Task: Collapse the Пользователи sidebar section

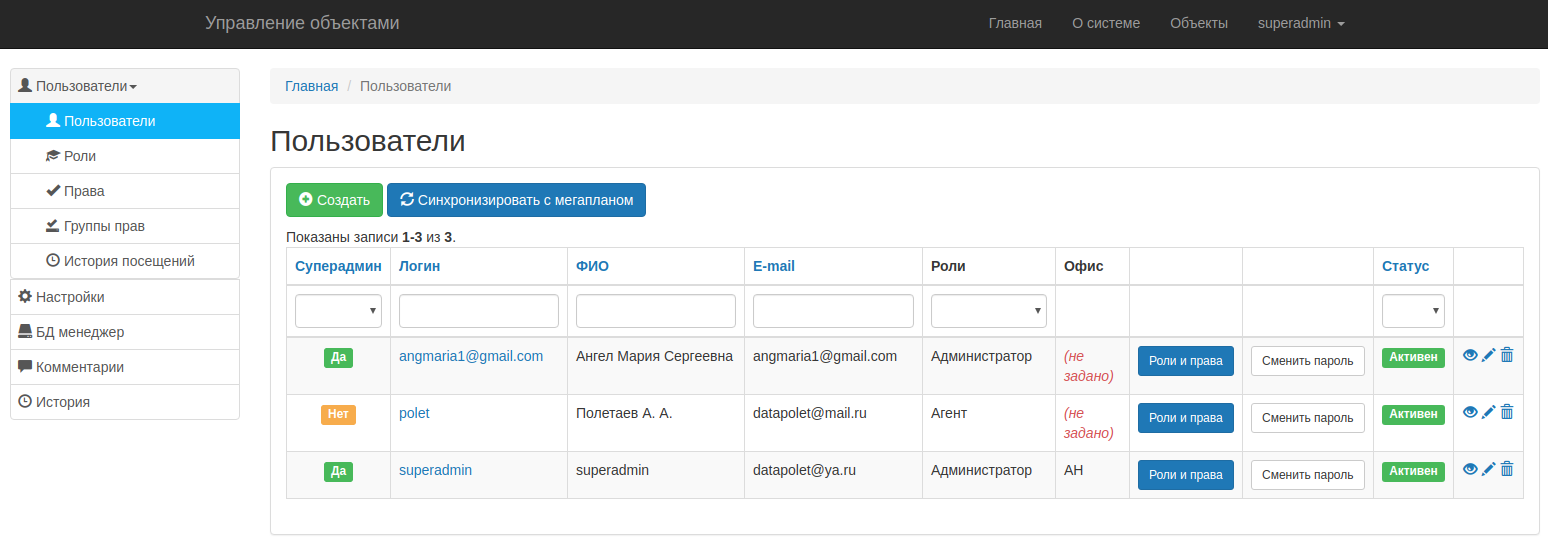Action: tap(86, 86)
